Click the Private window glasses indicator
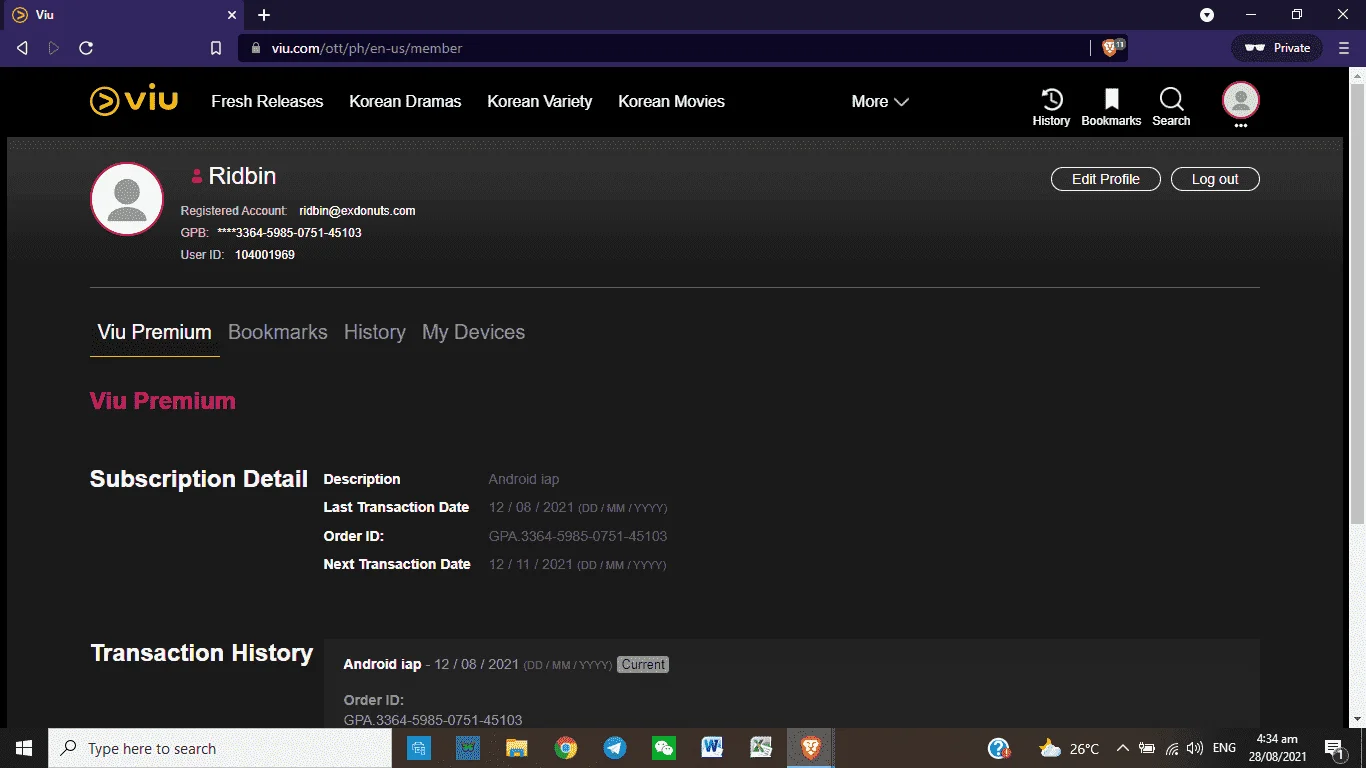The width and height of the screenshot is (1366, 768). pos(1277,48)
